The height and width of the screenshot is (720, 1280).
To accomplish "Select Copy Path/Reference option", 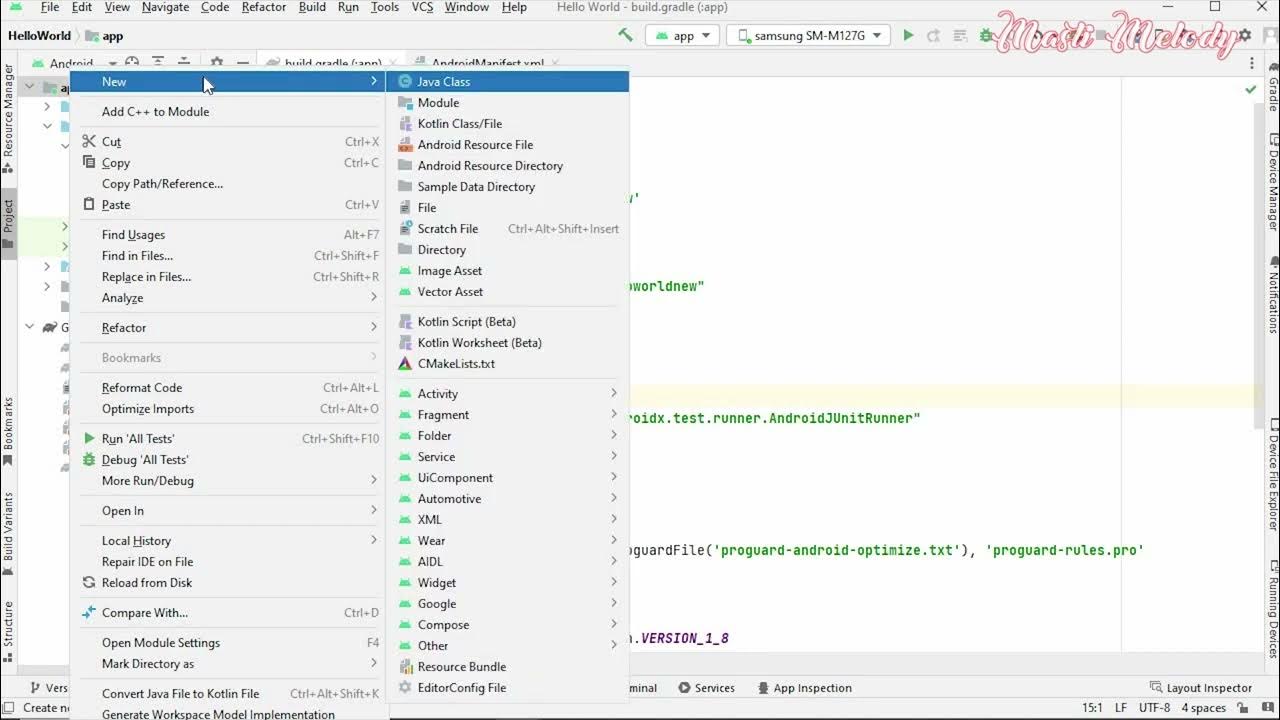I will tap(228, 184).
